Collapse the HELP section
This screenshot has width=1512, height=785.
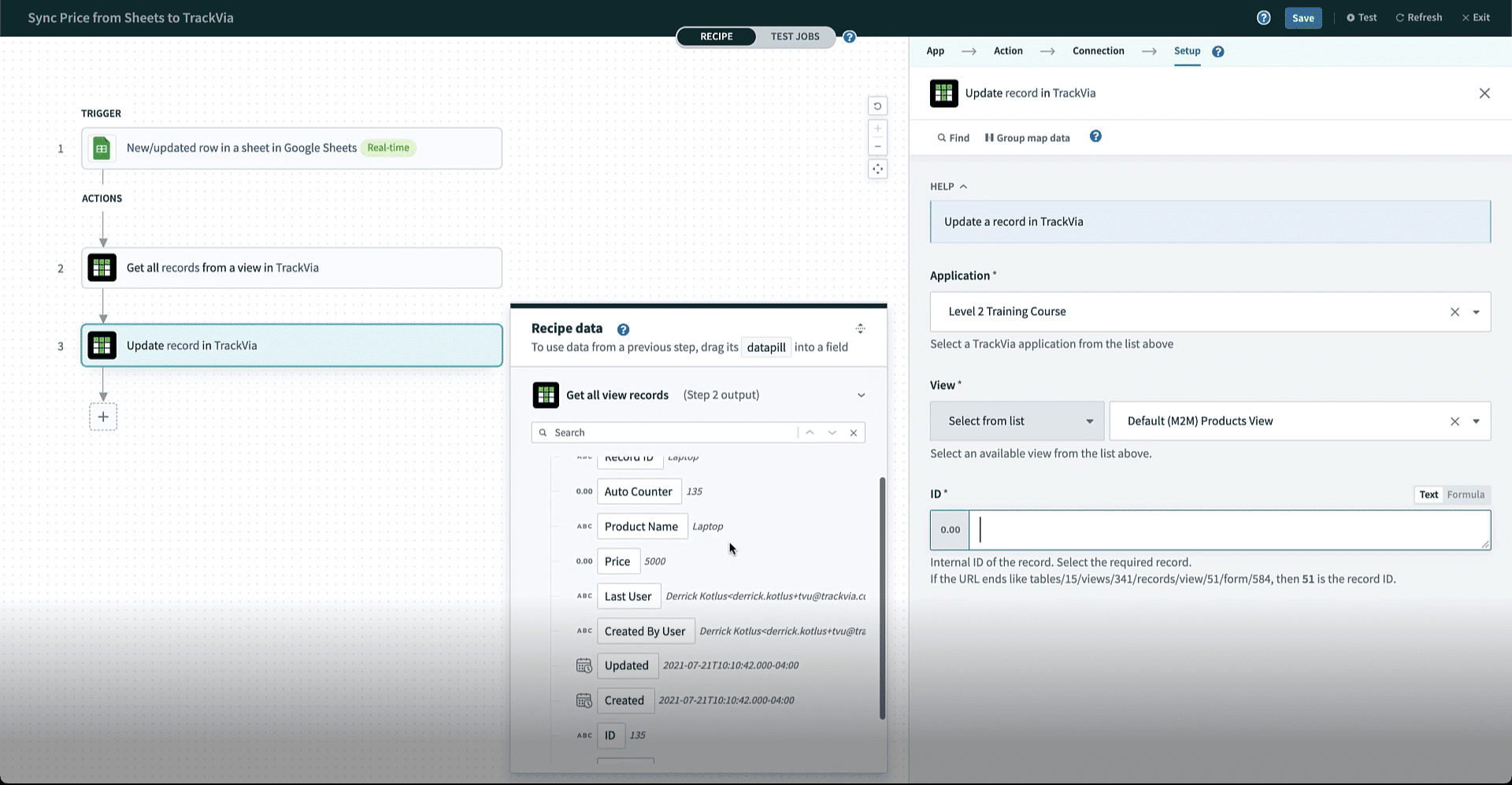click(948, 187)
